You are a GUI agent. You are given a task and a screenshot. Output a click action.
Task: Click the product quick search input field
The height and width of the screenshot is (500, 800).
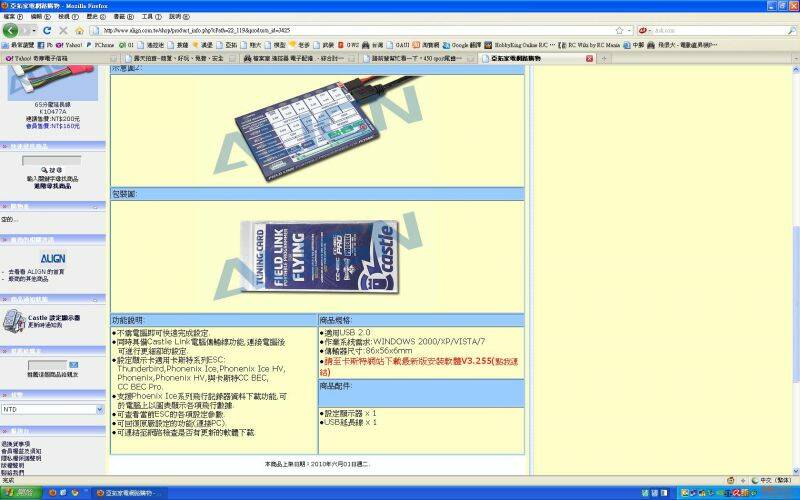(x=52, y=161)
